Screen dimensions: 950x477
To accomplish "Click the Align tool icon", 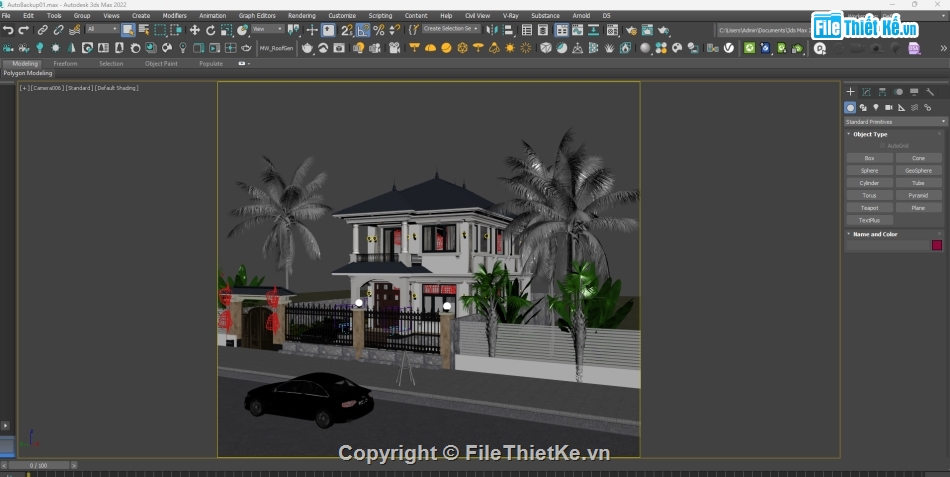I will (508, 30).
